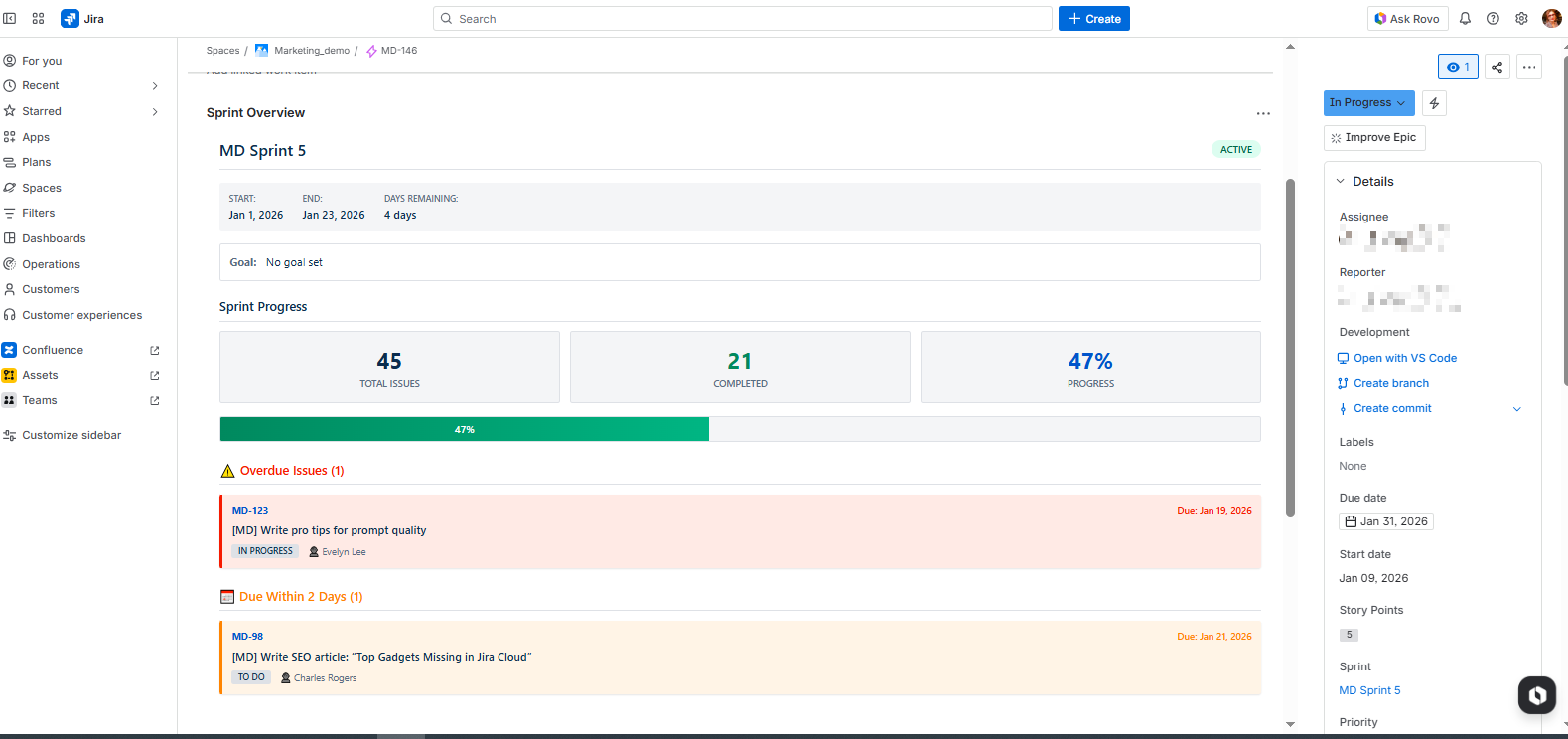Image resolution: width=1568 pixels, height=739 pixels.
Task: Open settings gear icon
Action: [x=1521, y=19]
